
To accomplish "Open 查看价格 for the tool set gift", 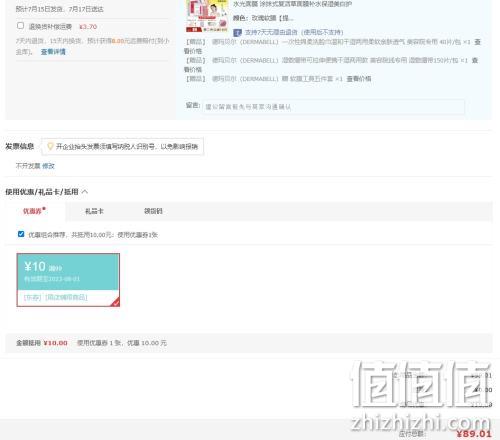I will click(x=359, y=79).
